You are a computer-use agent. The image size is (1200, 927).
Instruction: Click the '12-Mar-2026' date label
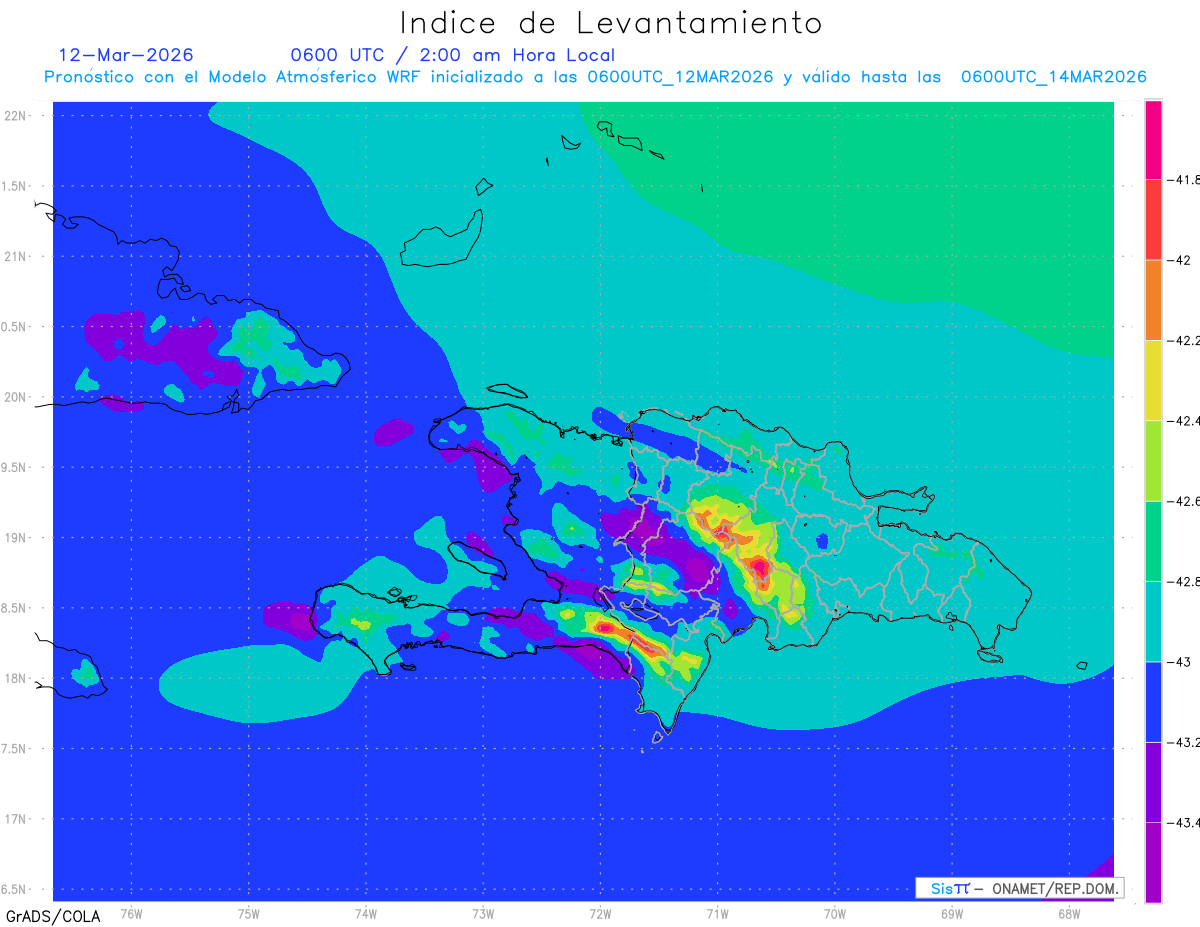point(126,55)
